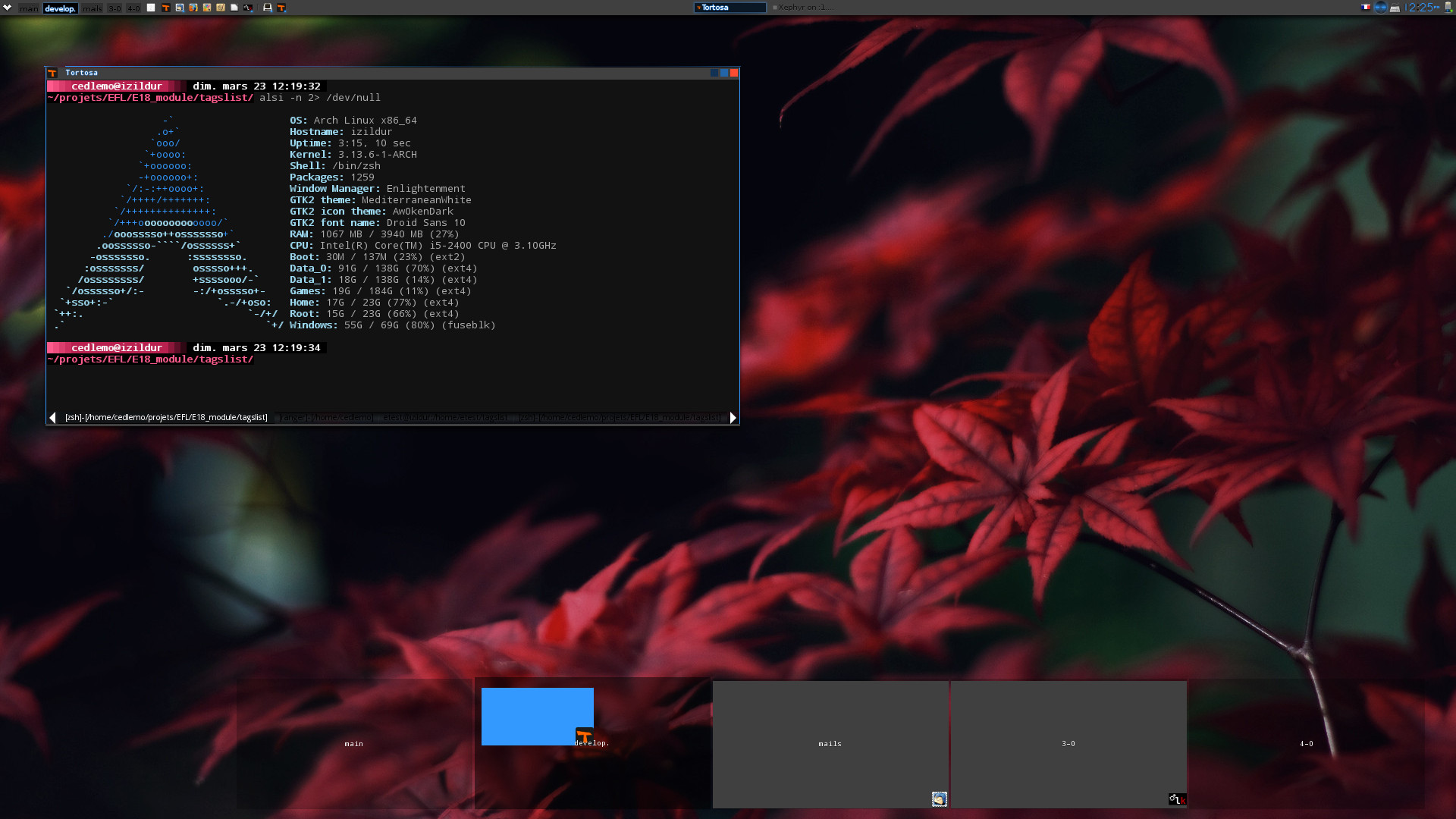Viewport: 1456px width, 819px height.
Task: Click Tortosa window title icon
Action: [x=52, y=73]
